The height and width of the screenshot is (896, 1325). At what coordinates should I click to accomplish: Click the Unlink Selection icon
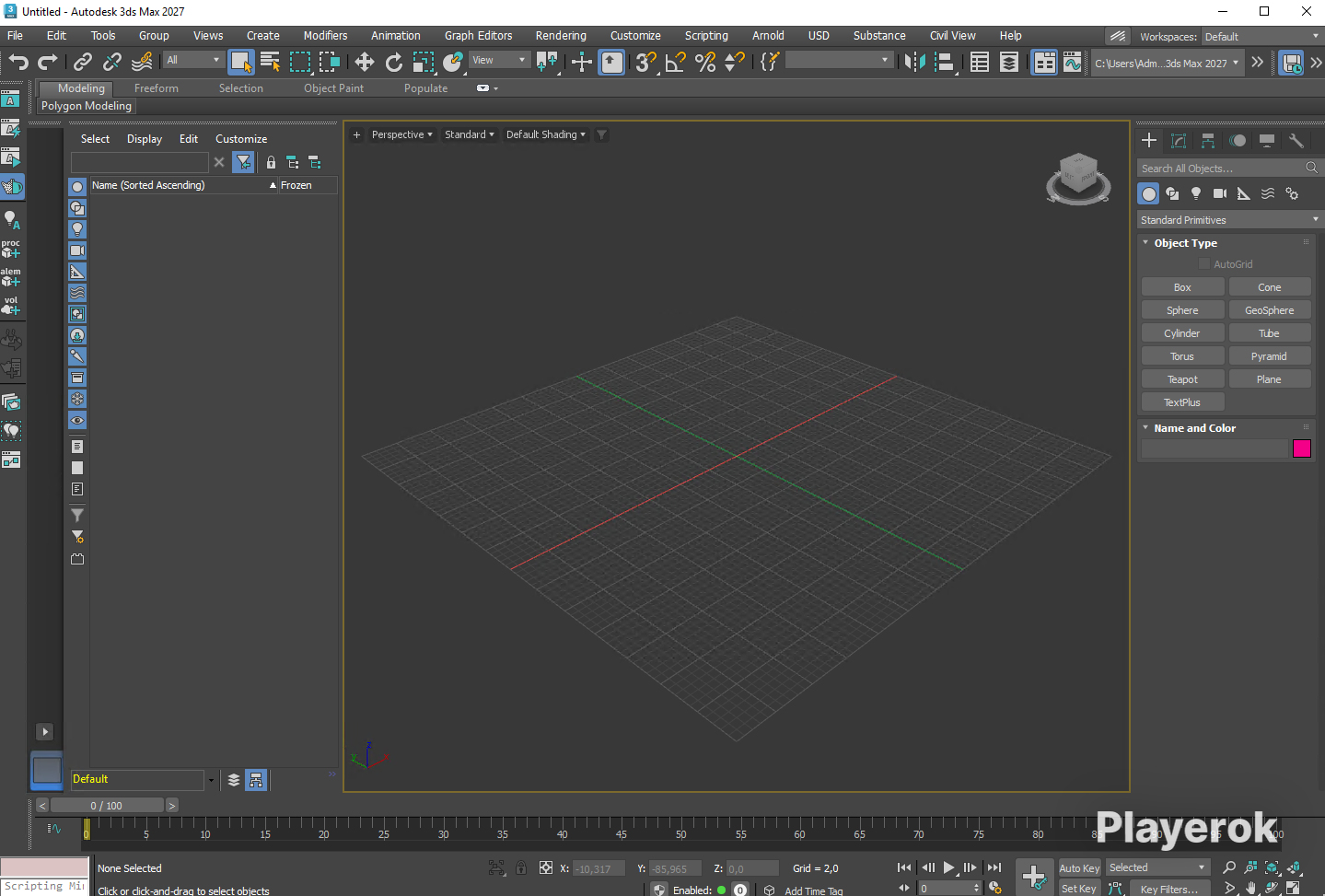click(112, 62)
